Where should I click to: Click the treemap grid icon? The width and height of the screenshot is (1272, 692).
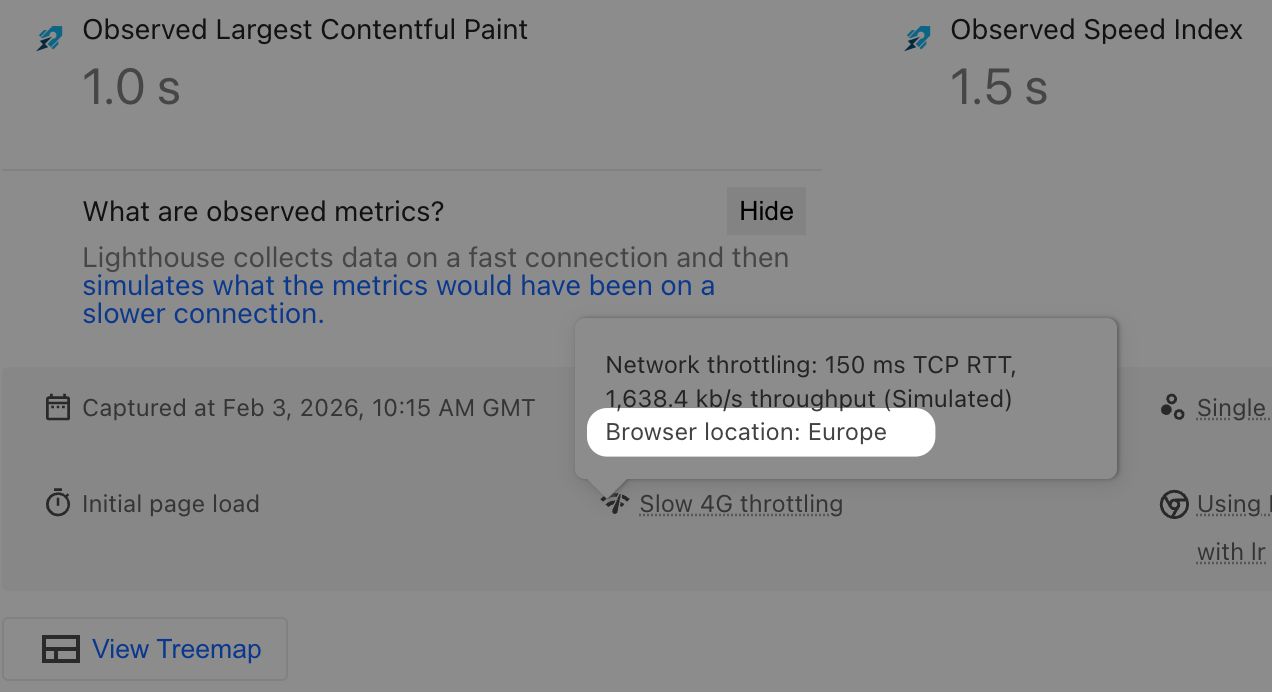click(x=61, y=649)
